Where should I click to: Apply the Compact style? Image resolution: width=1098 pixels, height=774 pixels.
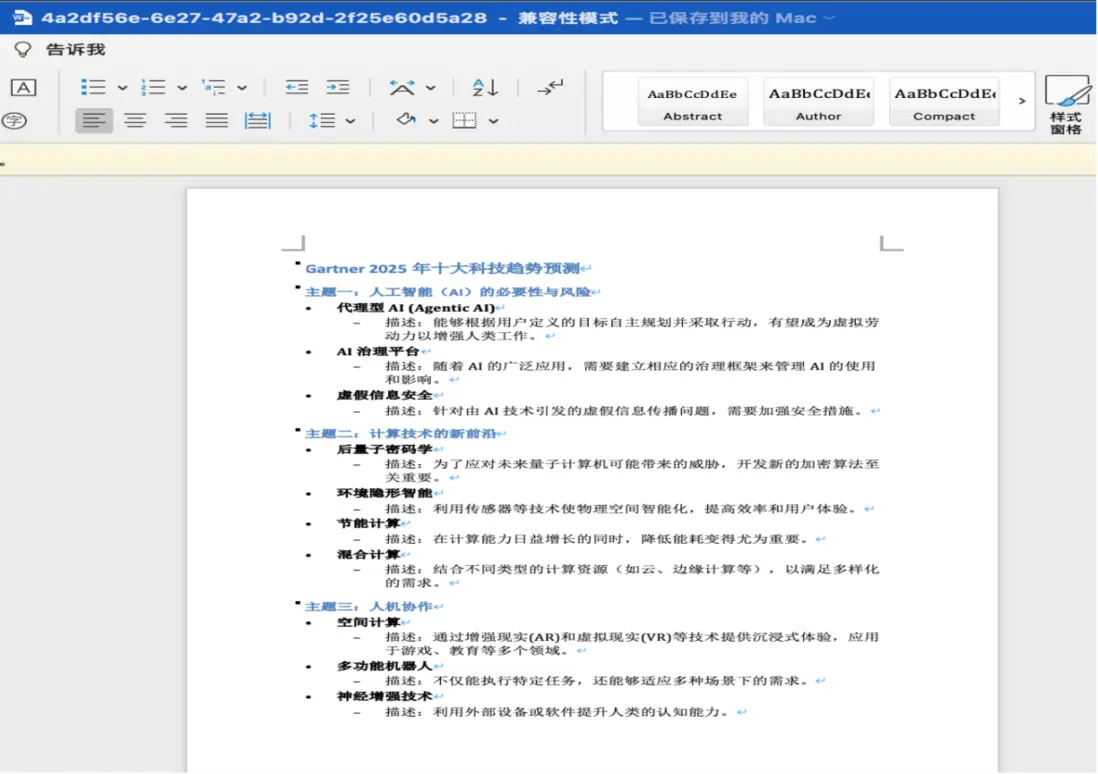pos(943,102)
